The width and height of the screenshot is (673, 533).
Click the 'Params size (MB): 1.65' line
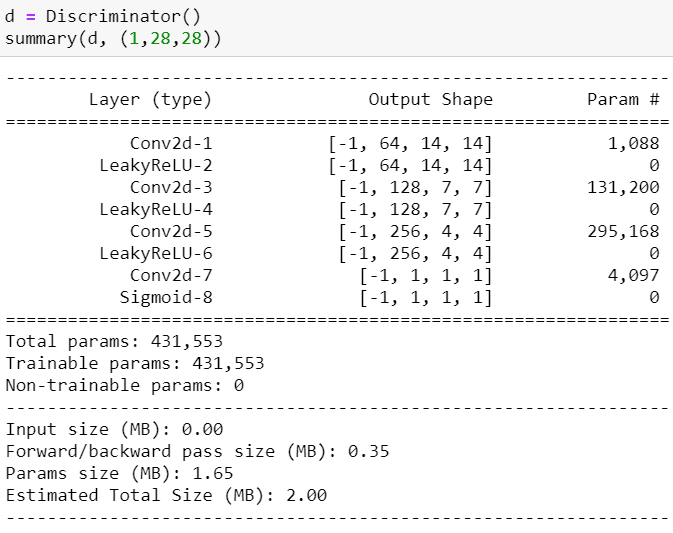click(119, 473)
